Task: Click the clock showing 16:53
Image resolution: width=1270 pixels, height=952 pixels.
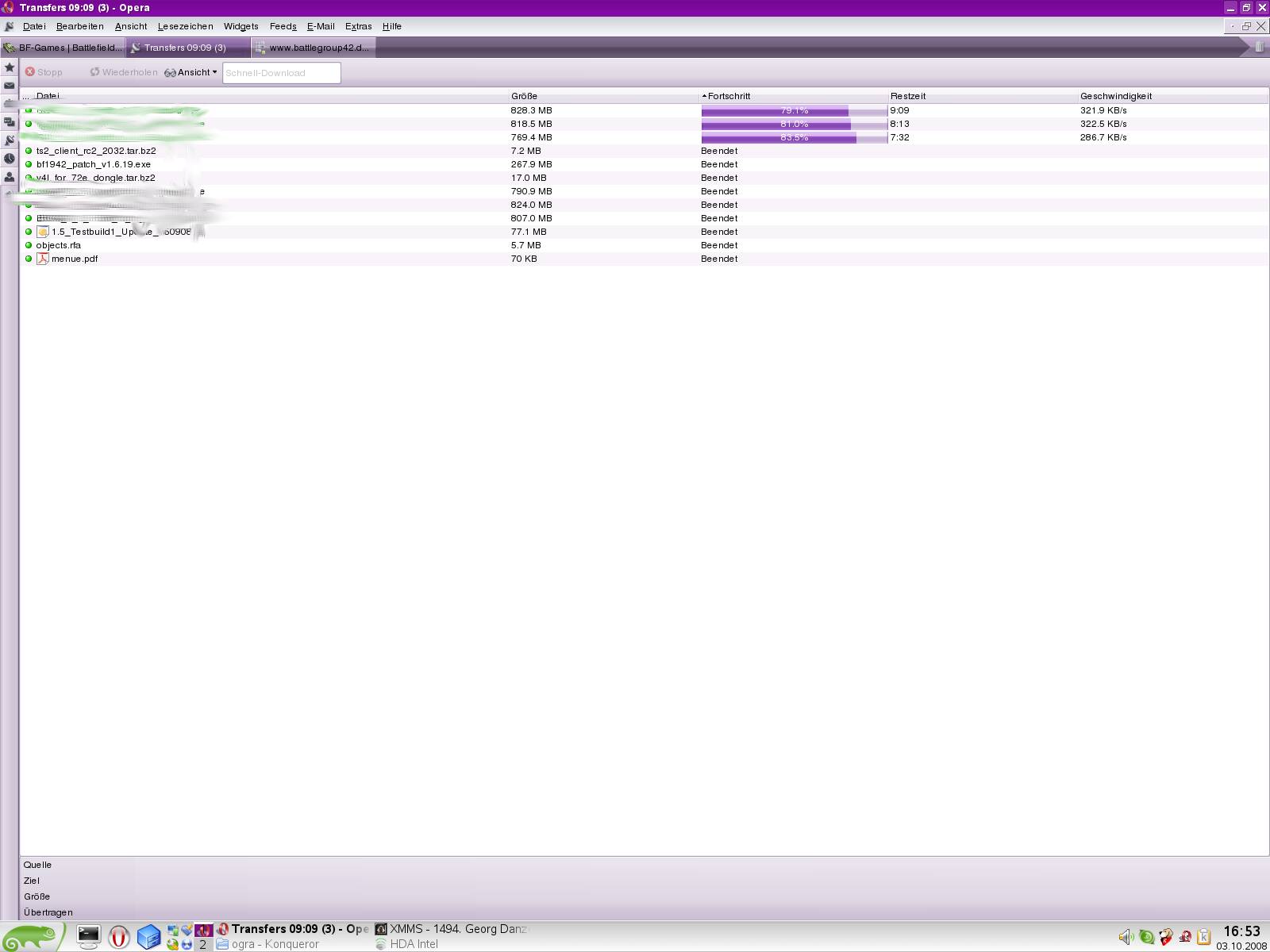Action: [1241, 931]
